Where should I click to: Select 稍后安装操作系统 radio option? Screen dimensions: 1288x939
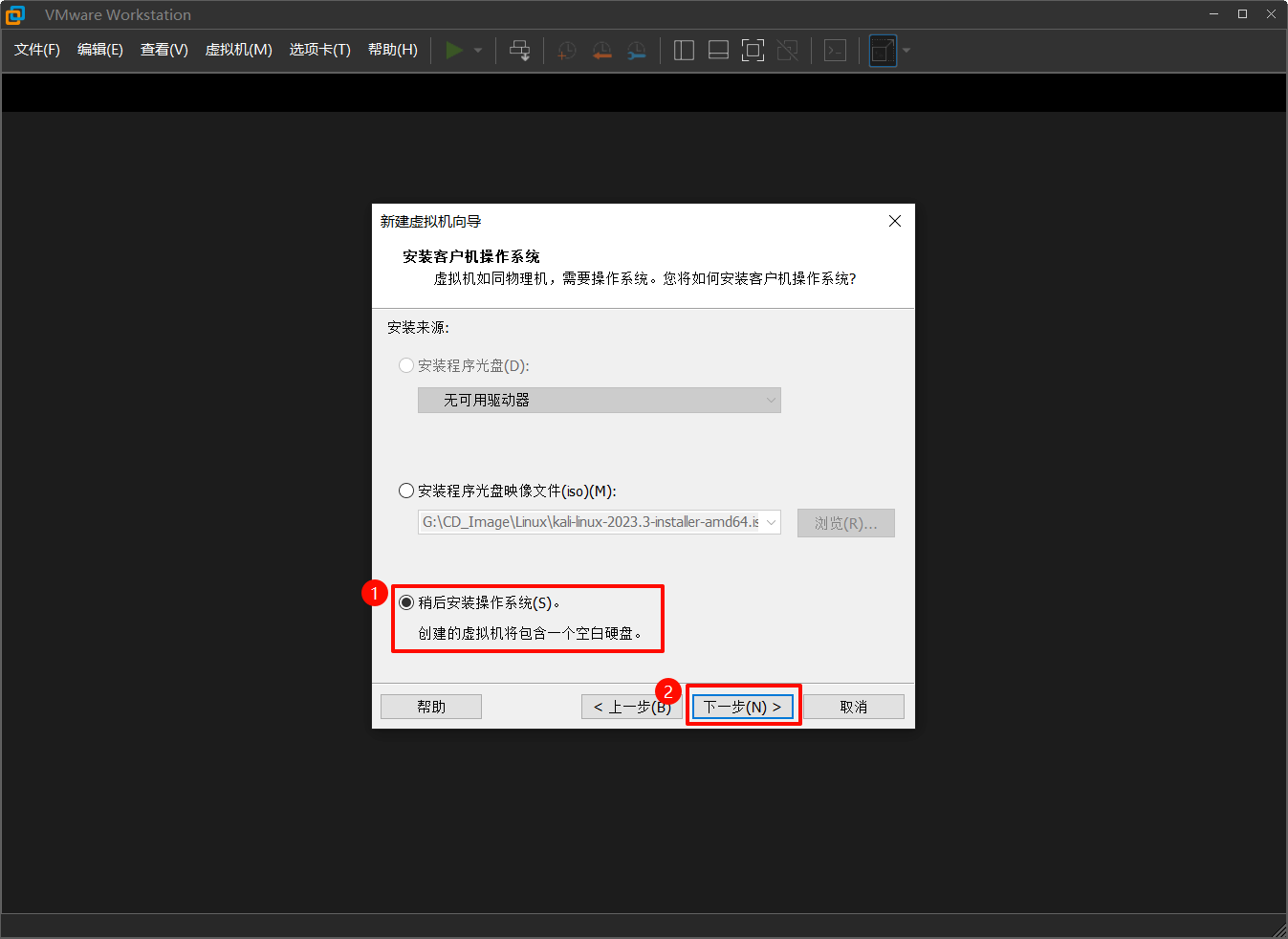(x=406, y=601)
